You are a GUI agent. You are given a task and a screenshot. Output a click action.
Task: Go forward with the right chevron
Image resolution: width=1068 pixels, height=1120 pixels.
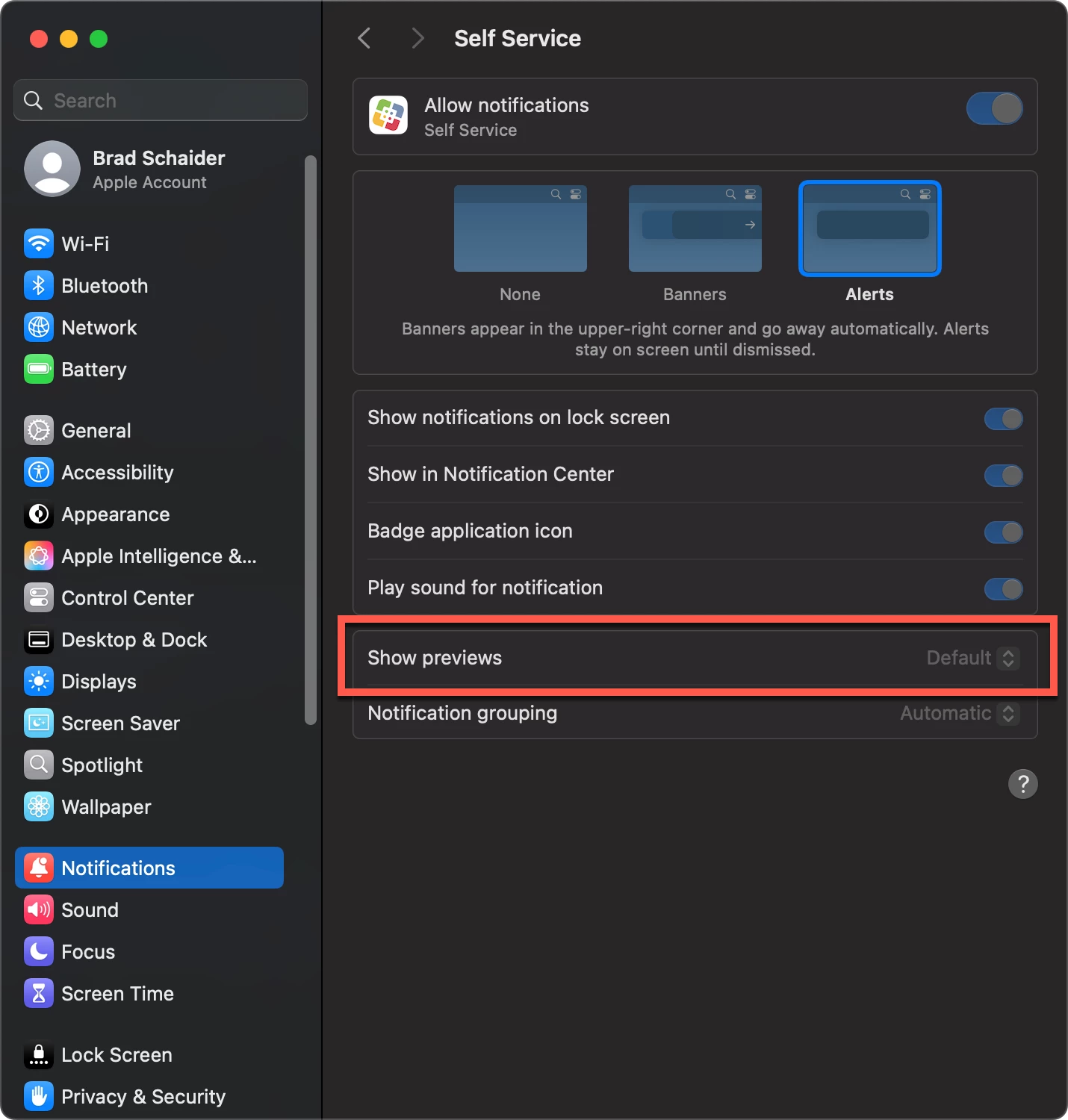417,38
